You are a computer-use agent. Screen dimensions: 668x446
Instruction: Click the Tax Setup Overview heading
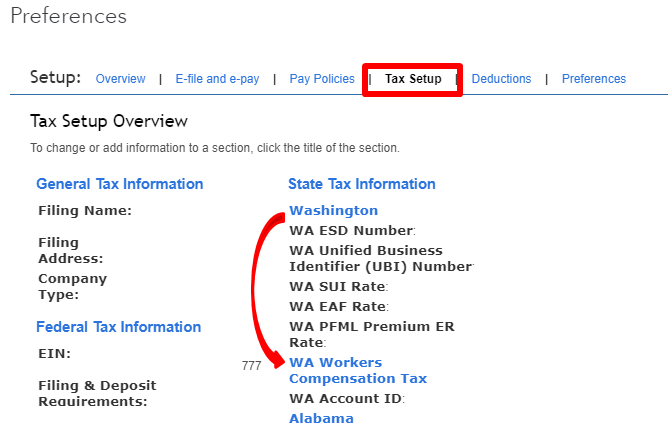point(109,121)
